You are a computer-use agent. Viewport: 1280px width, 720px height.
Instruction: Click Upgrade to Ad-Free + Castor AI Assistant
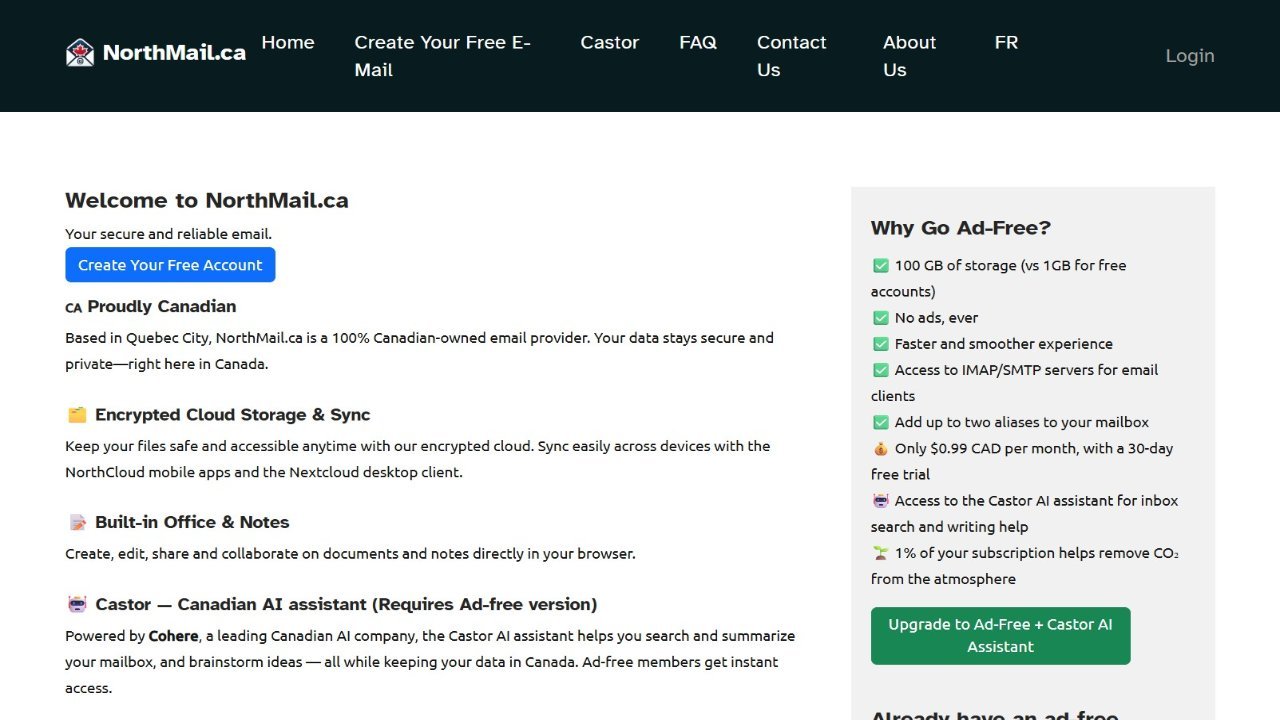click(1000, 636)
